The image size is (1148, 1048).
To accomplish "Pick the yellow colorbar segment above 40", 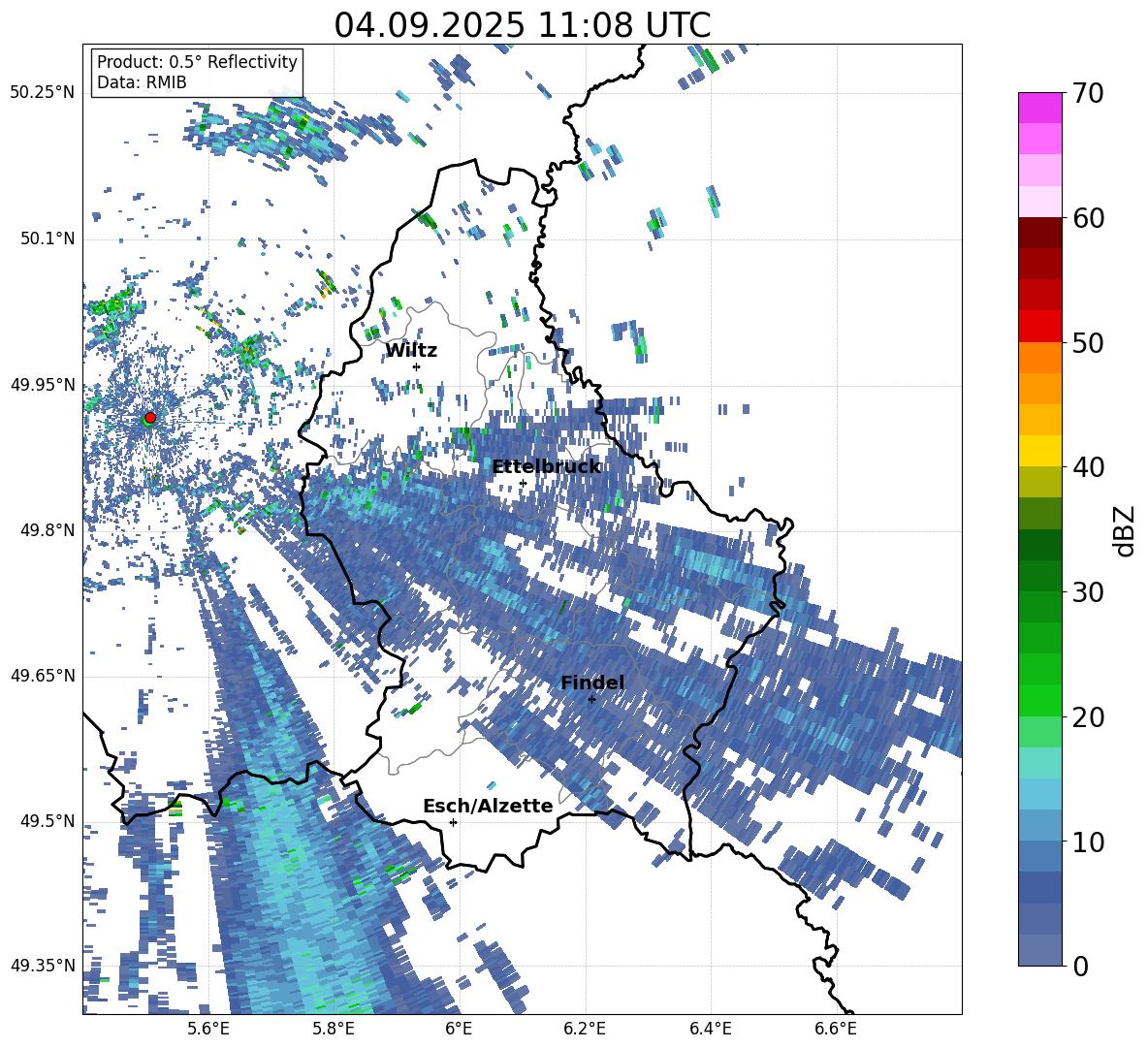I will (1039, 451).
